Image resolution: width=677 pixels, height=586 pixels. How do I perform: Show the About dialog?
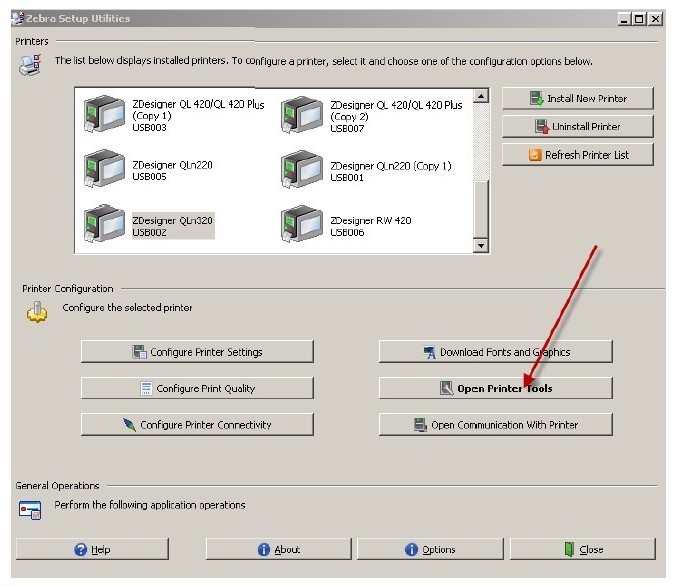click(278, 549)
